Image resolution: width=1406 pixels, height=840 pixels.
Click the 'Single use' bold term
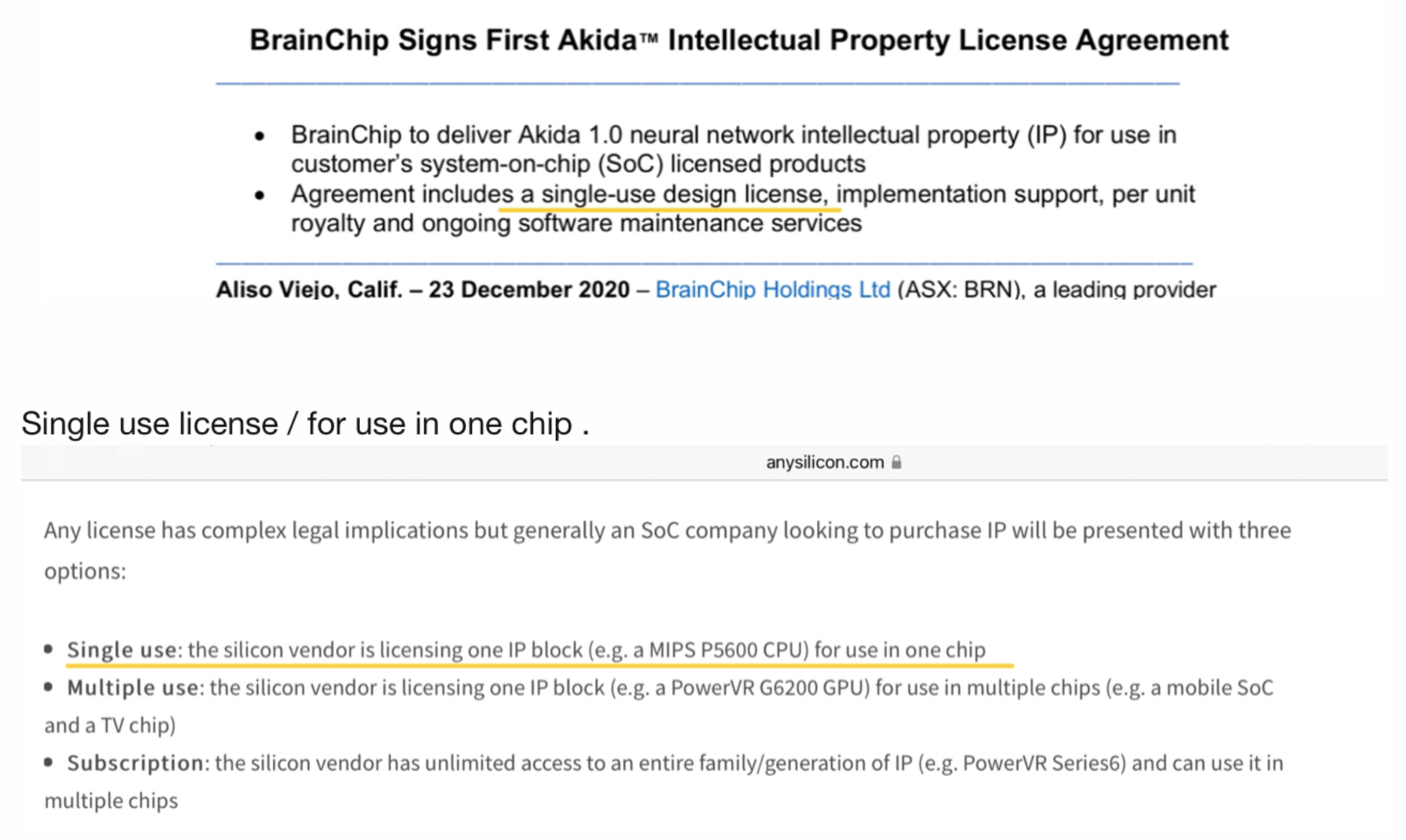coord(122,649)
